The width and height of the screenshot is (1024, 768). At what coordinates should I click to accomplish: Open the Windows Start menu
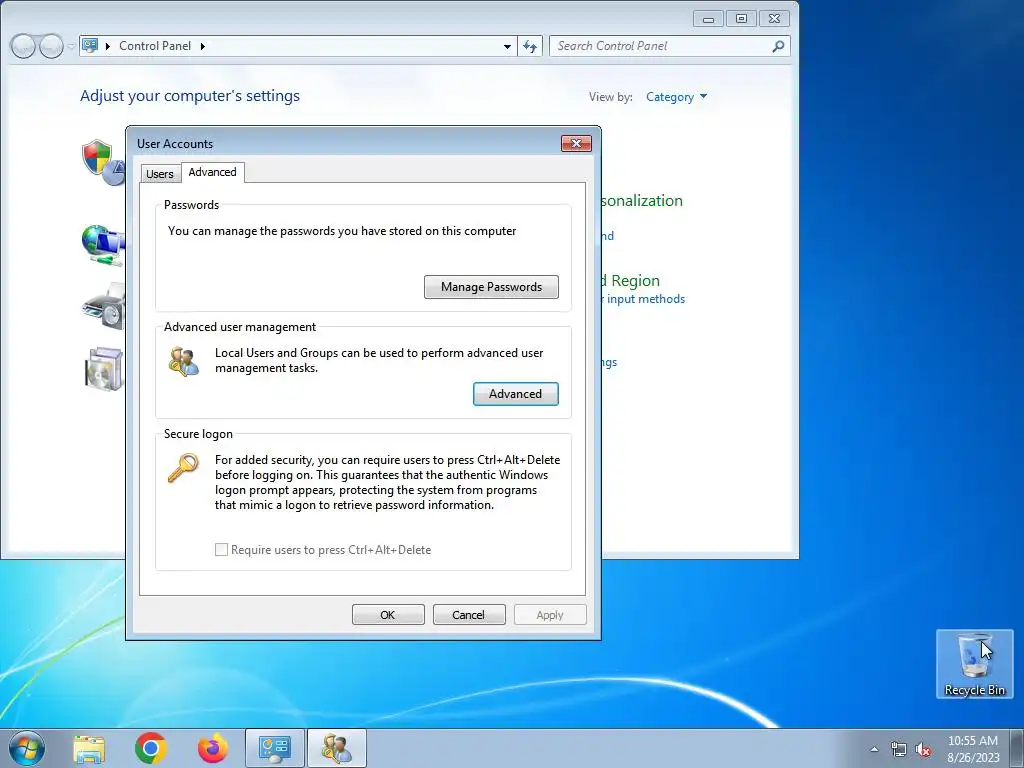tap(27, 748)
